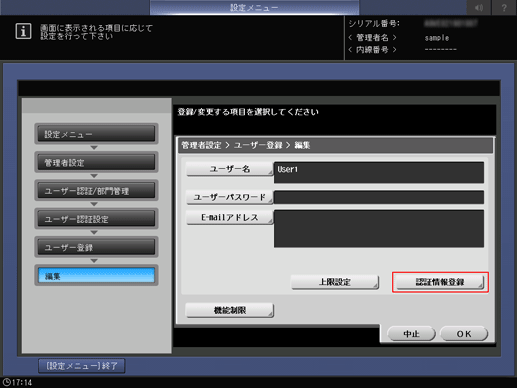Return to ユーザー登録 in the left menu
Screen dimensions: 517x388
point(96,247)
